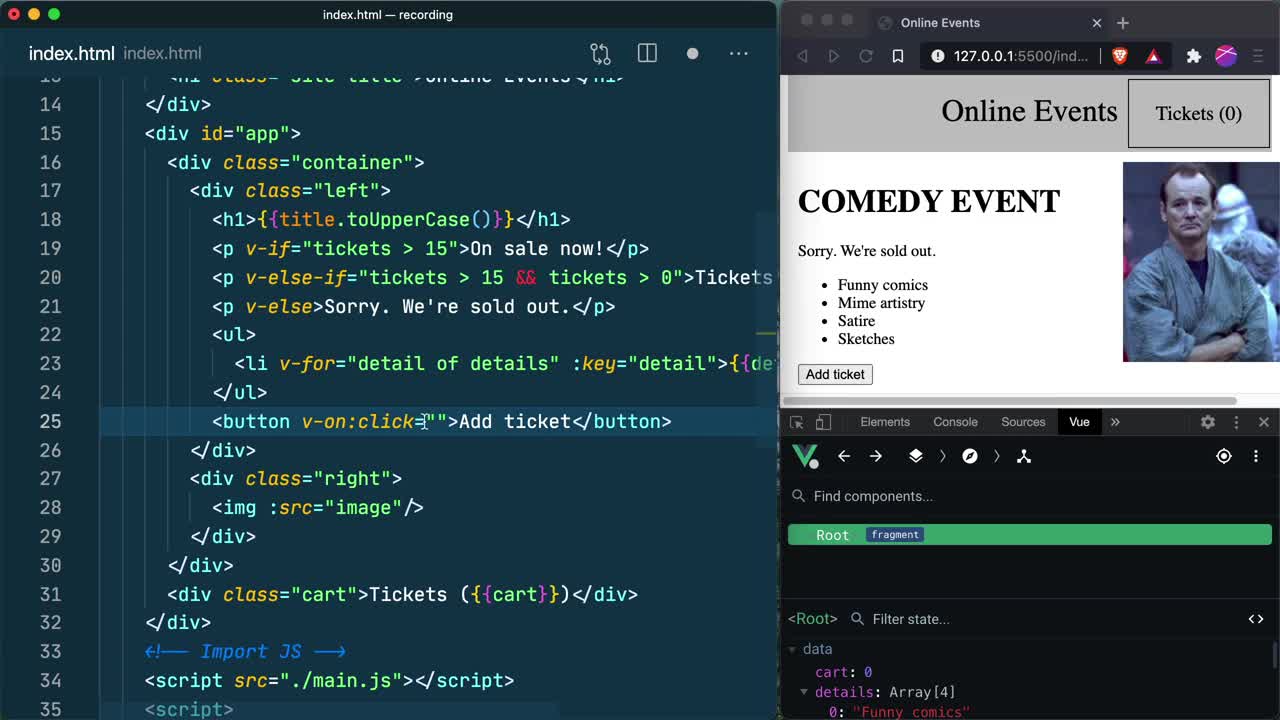Open the source control changes icon
The width and height of the screenshot is (1280, 720).
tap(600, 54)
